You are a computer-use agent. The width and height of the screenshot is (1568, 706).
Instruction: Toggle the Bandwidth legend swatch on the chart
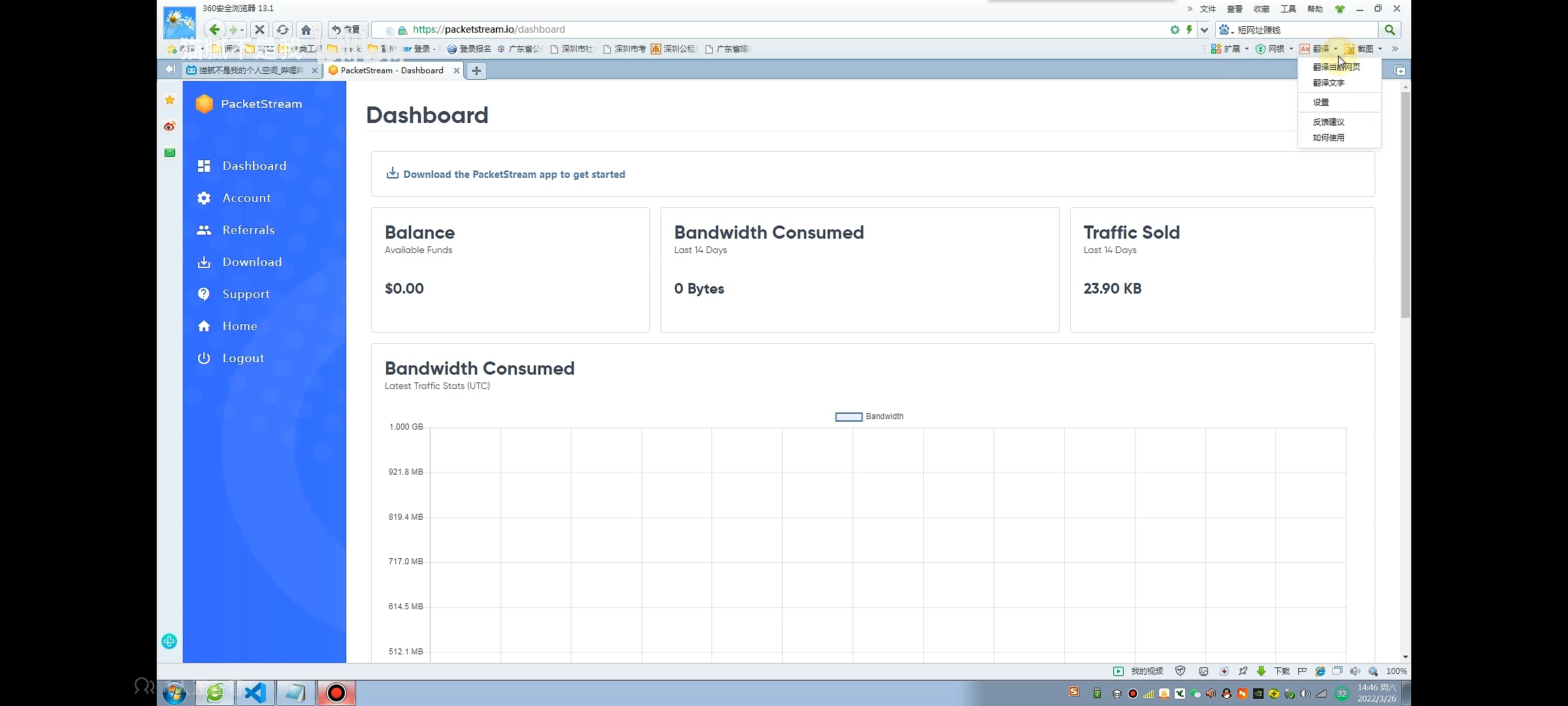[849, 417]
